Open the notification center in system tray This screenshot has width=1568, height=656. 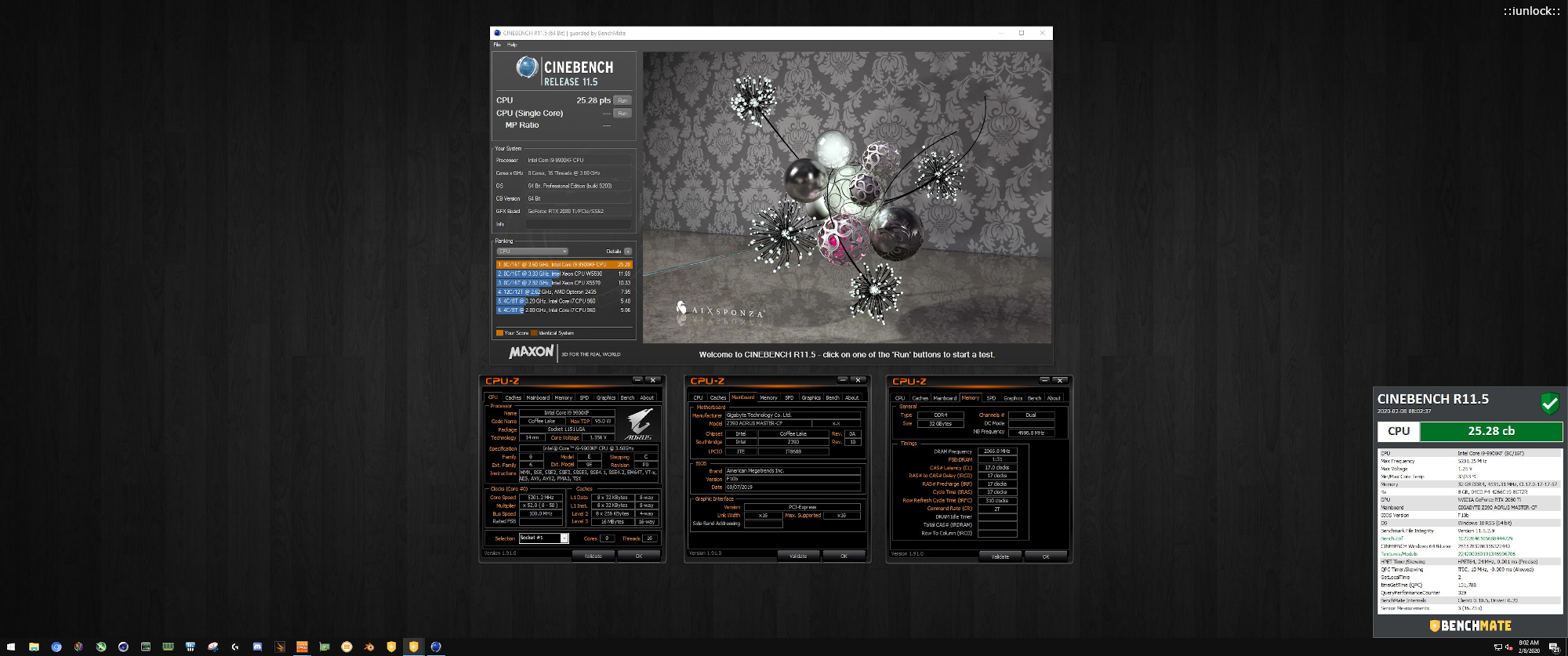1554,647
